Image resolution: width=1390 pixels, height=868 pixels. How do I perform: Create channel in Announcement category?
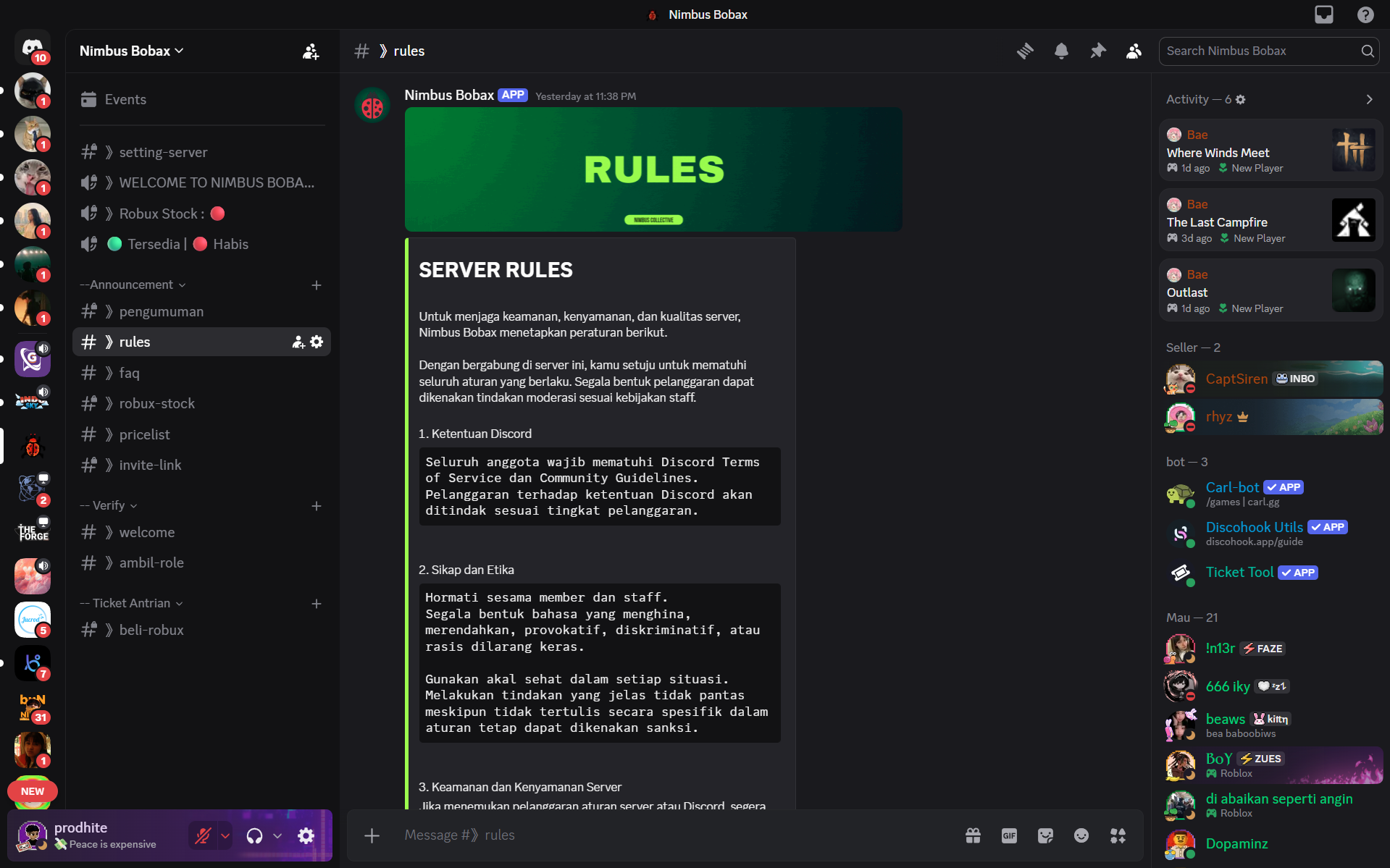[x=317, y=285]
